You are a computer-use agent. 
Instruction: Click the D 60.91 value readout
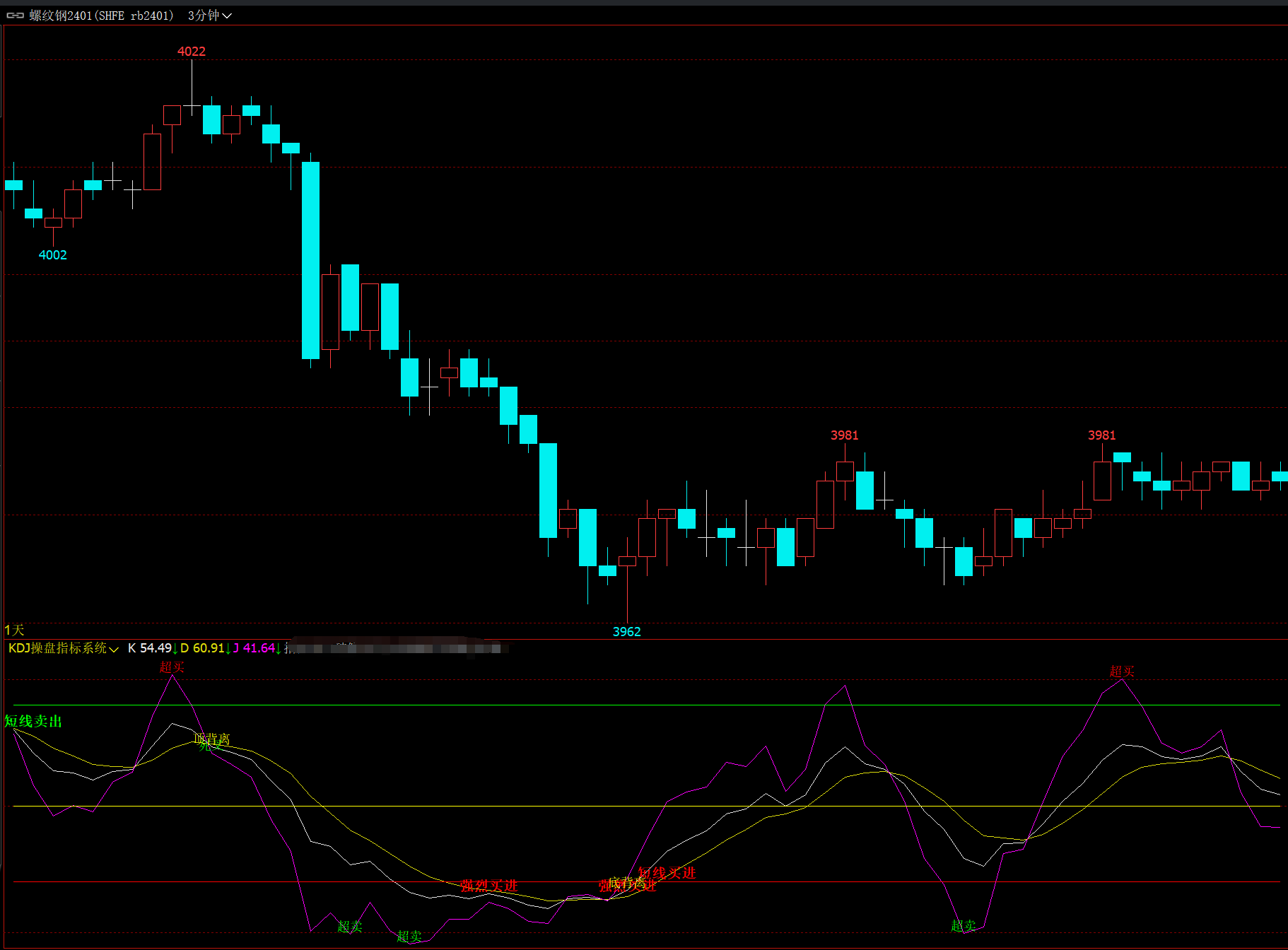tap(204, 648)
